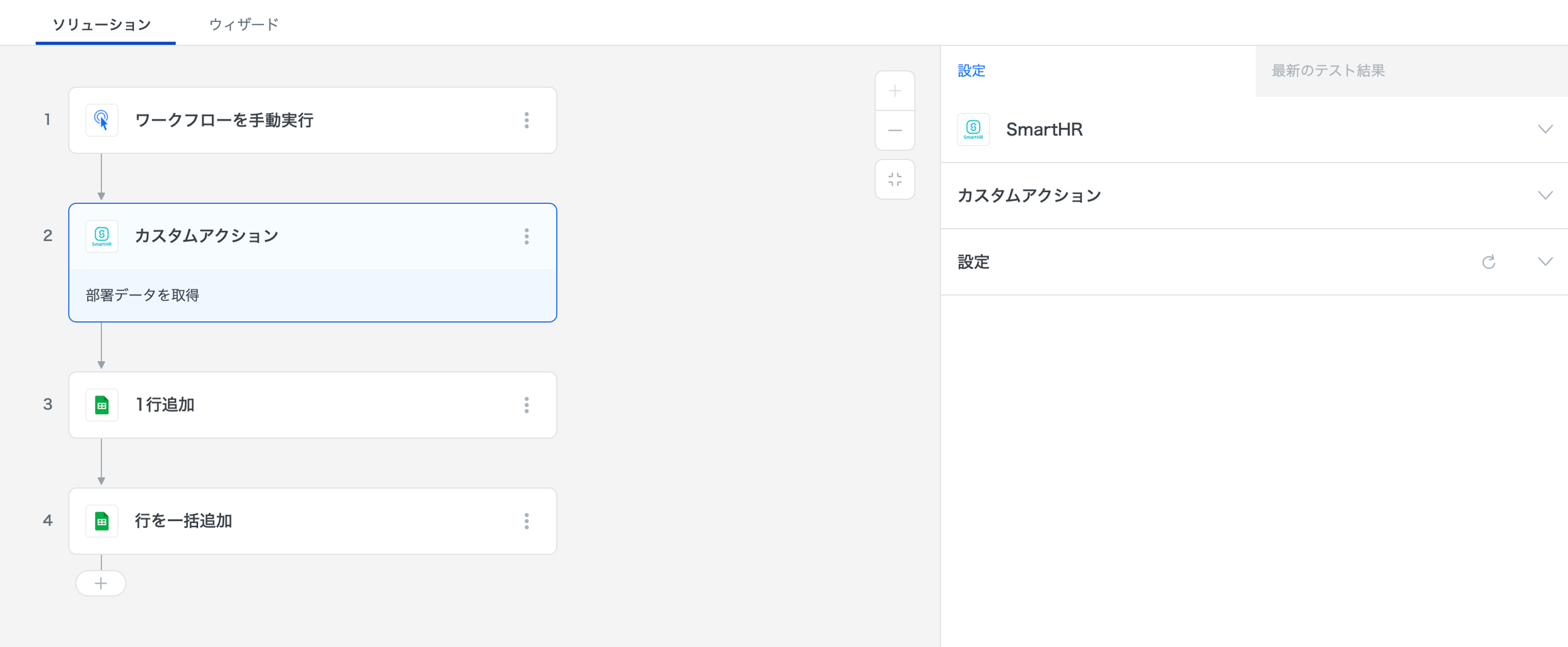
Task: Click the Google Sheets icon in step 3
Action: [x=101, y=405]
